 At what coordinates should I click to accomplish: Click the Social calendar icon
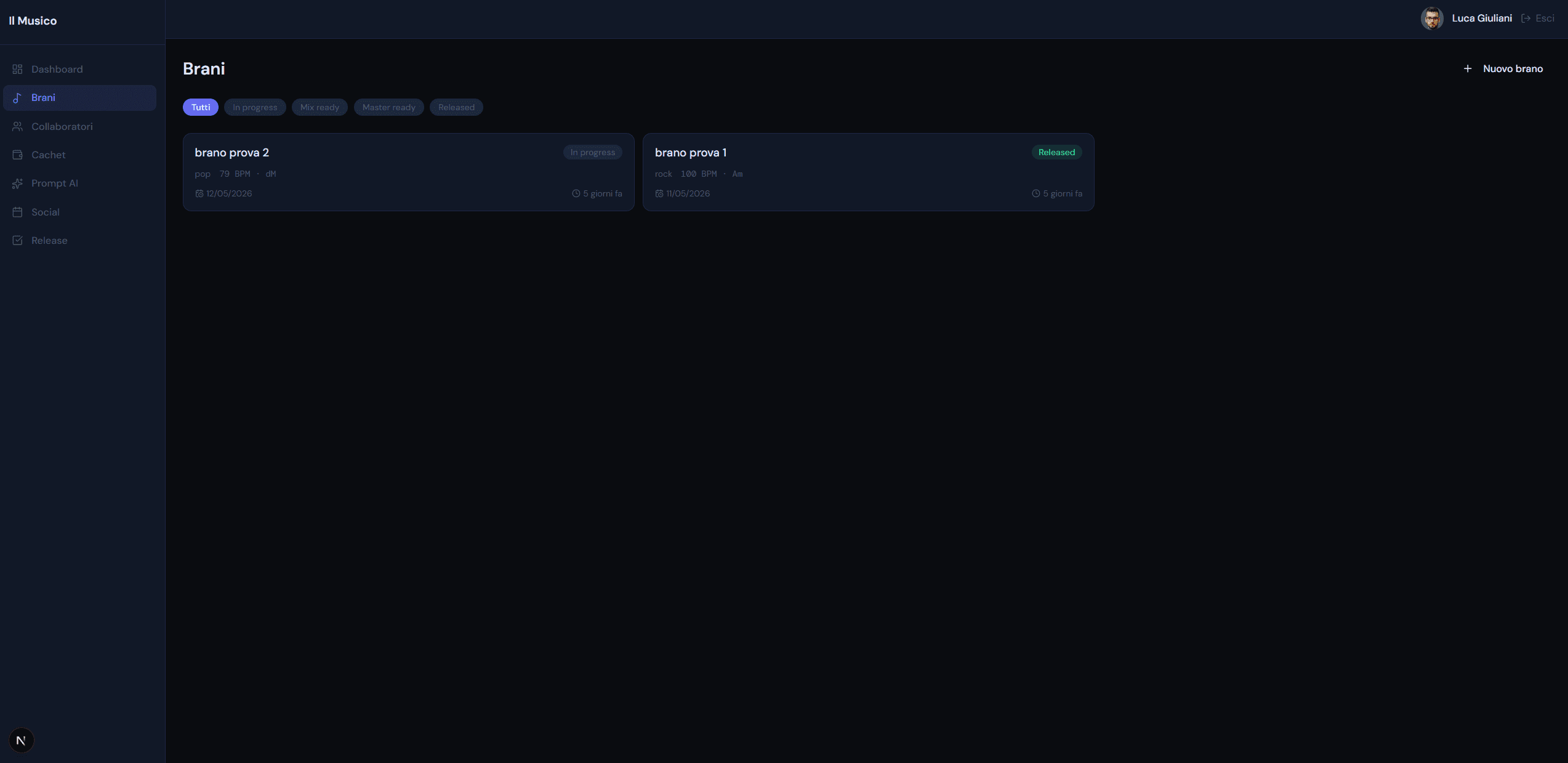tap(17, 212)
